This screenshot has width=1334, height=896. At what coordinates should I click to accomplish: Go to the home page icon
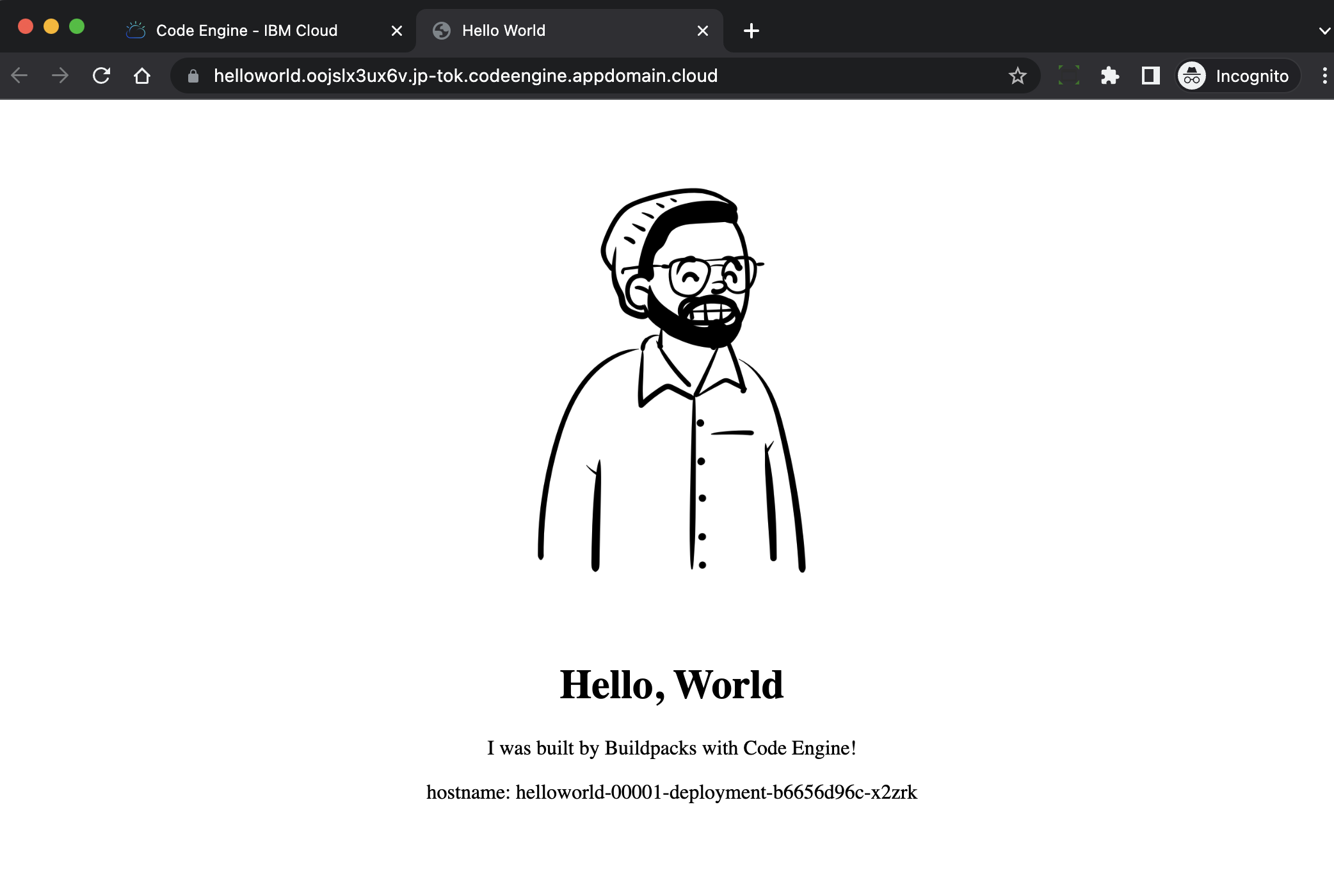[x=142, y=76]
